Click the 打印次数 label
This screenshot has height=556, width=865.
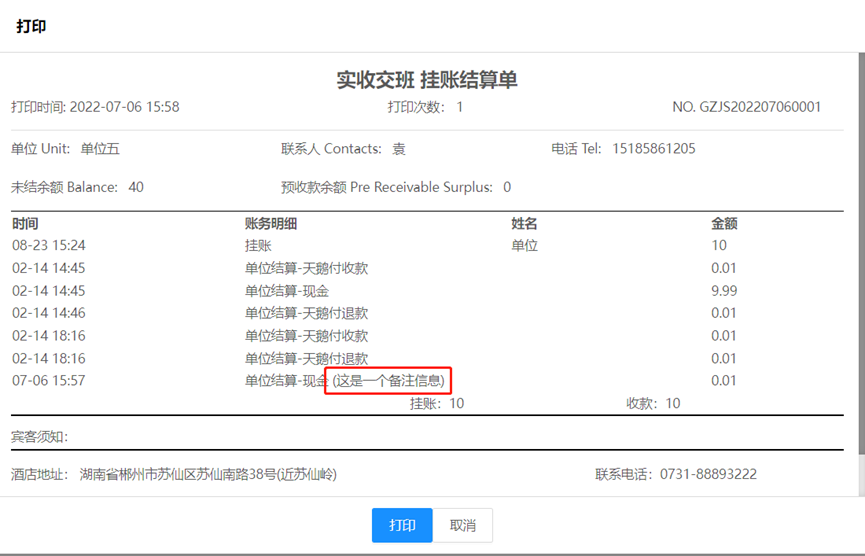[x=416, y=107]
